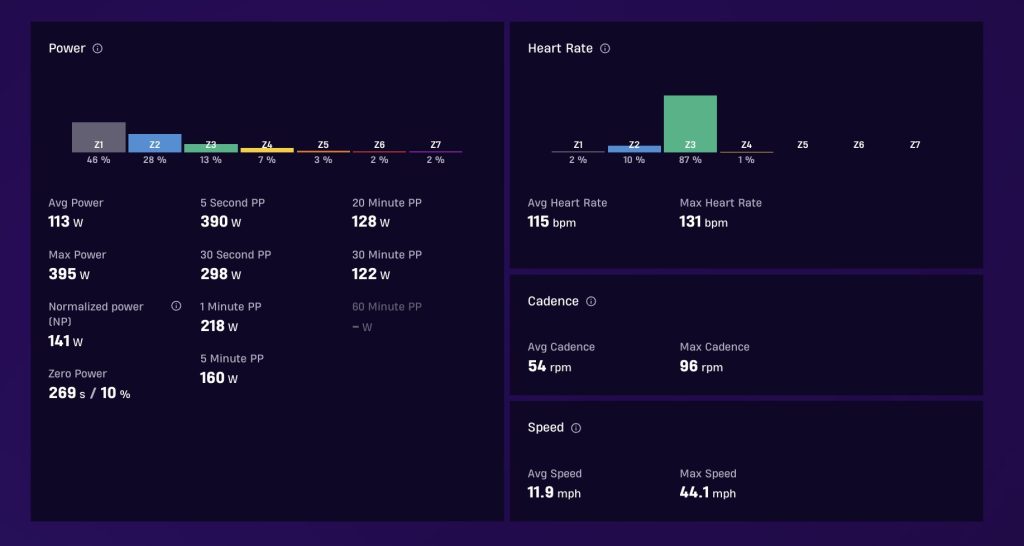Click the Max Heart Rate value 131 bpm
1024x546 pixels.
[x=703, y=222]
